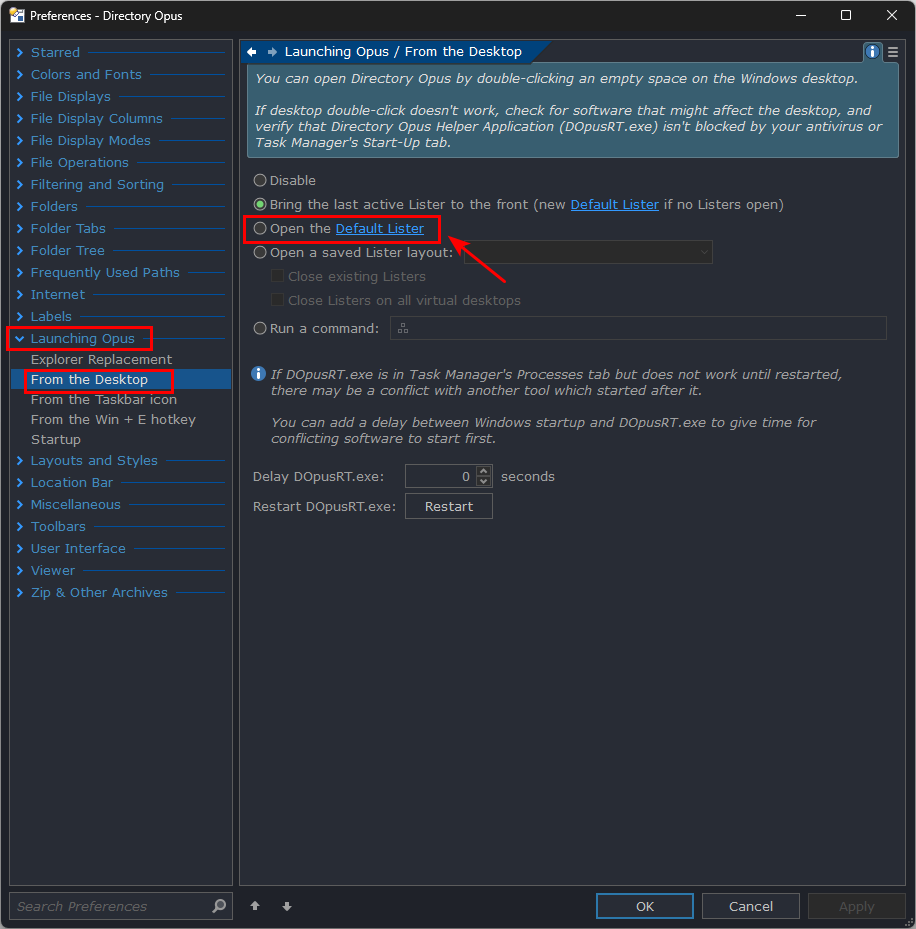Expand the Starred category

tap(20, 53)
